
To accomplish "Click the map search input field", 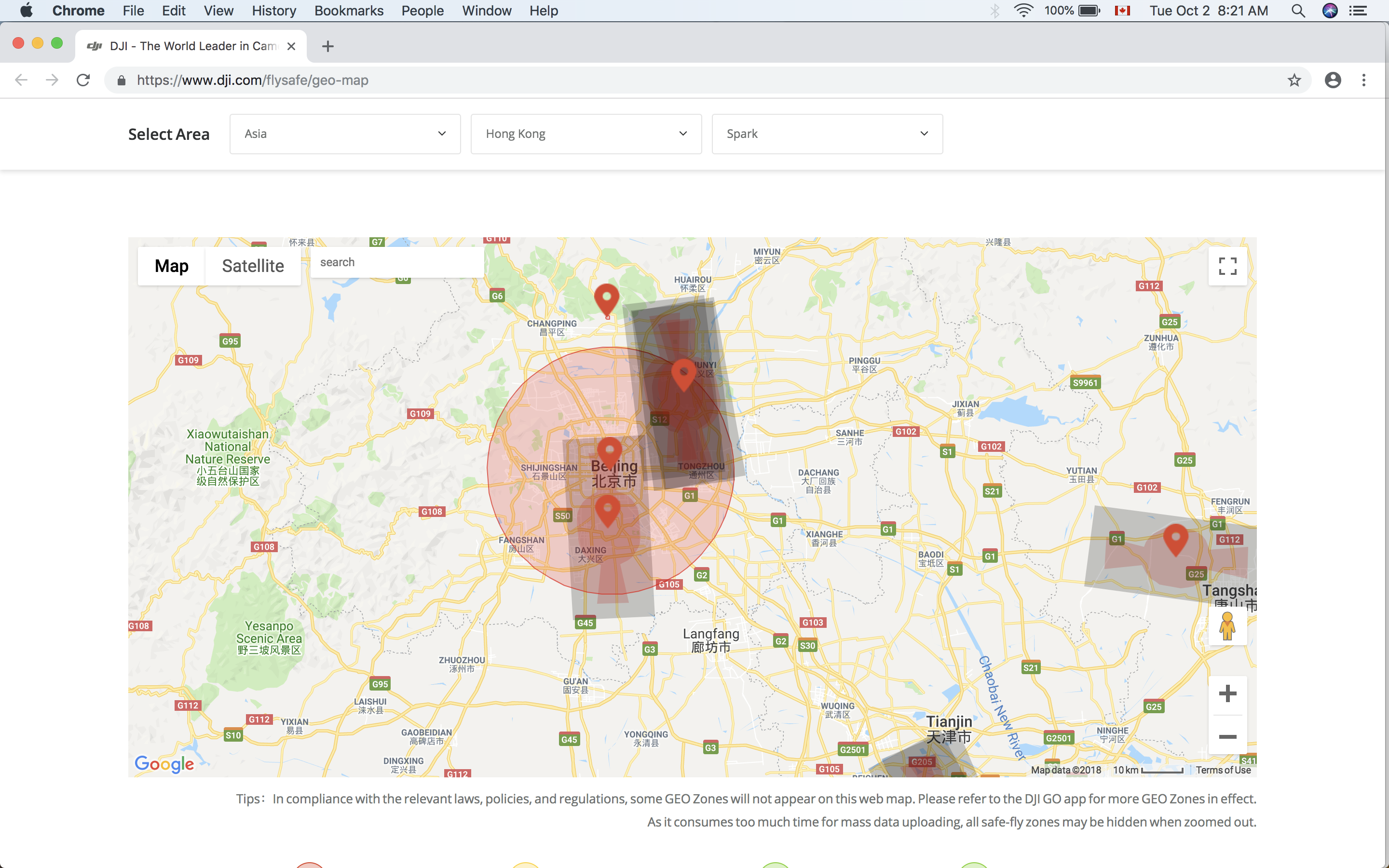I will [396, 262].
